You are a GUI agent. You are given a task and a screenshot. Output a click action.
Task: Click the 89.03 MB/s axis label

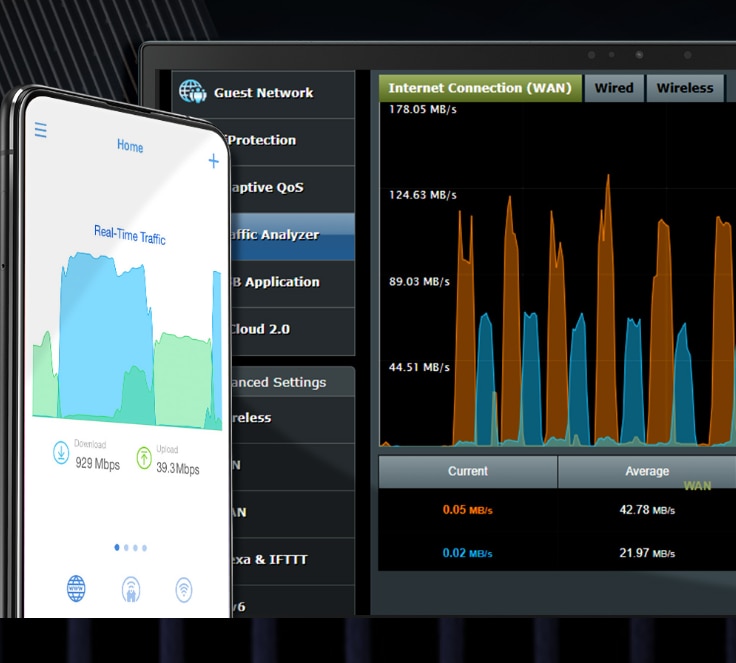coord(419,281)
